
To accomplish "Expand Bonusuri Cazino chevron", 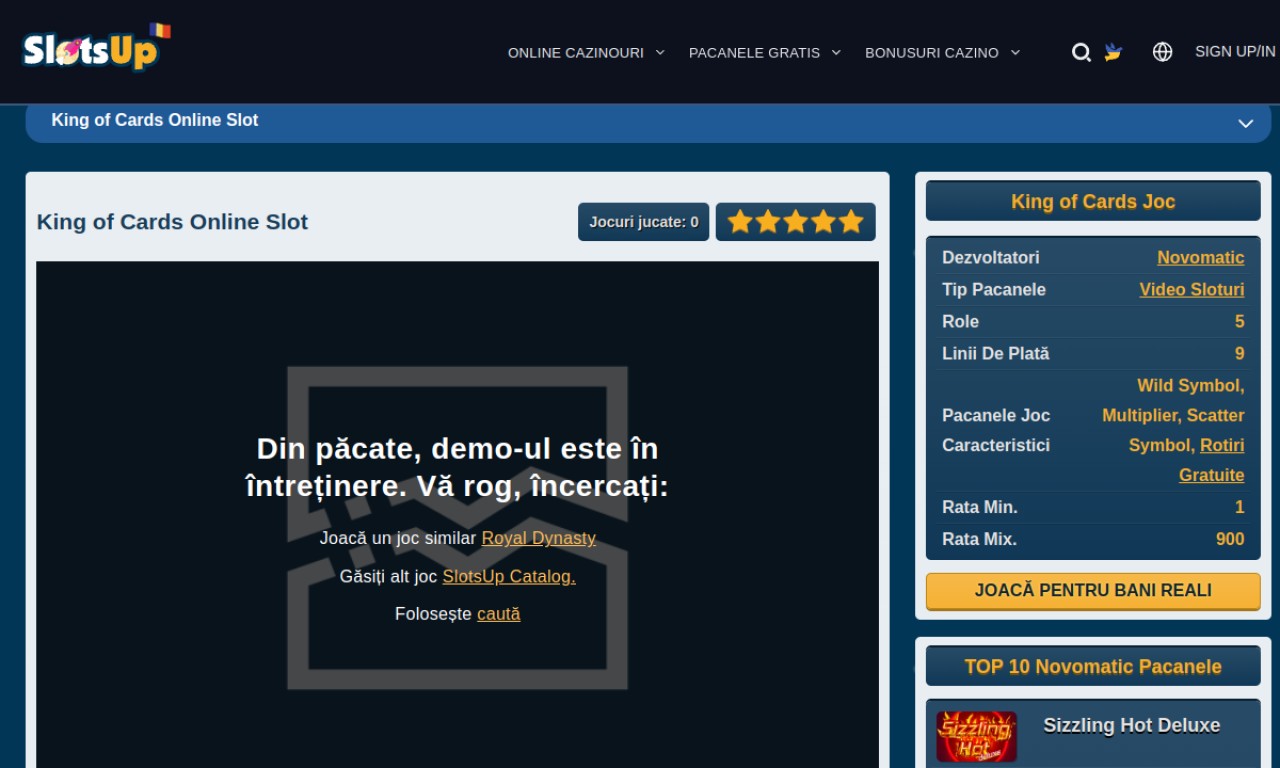I will coord(1015,52).
